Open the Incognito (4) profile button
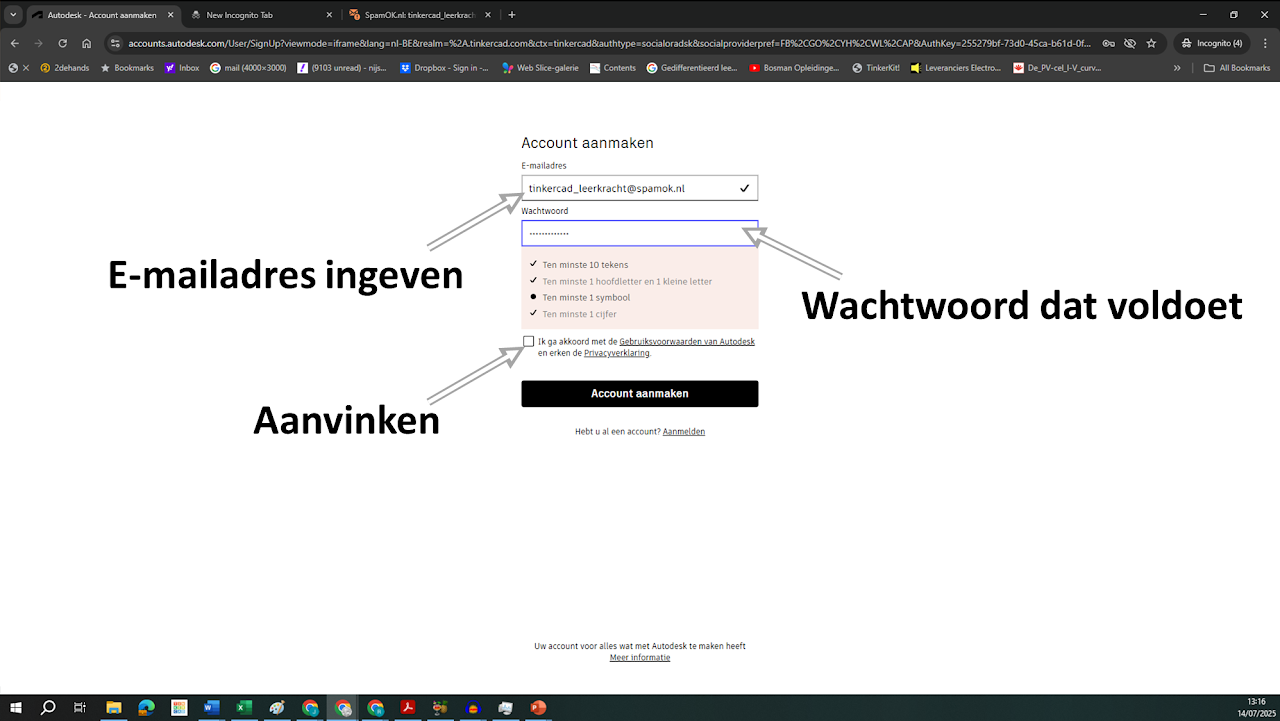 point(1212,43)
